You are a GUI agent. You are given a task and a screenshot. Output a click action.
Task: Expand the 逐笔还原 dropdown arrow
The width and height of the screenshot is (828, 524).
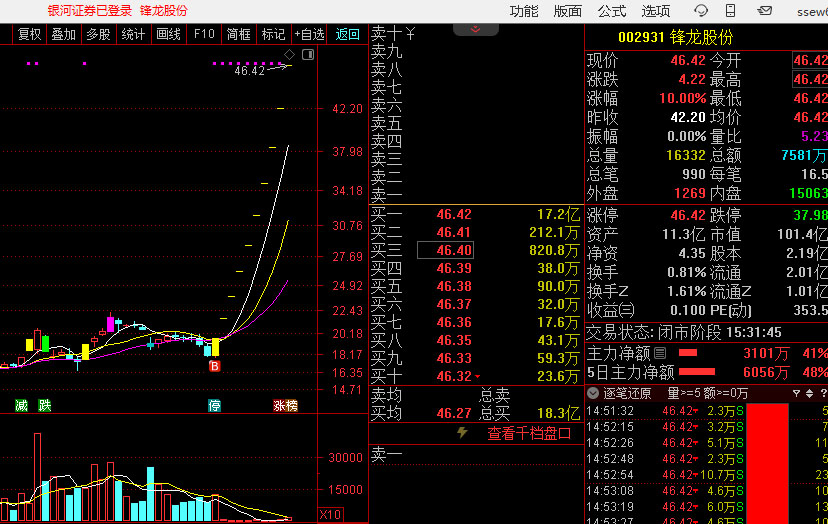point(593,393)
